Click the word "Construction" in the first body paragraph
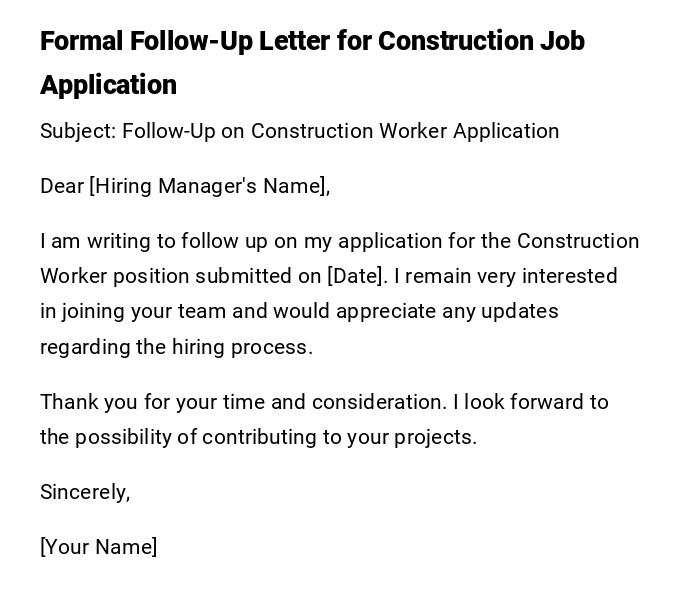 point(578,241)
